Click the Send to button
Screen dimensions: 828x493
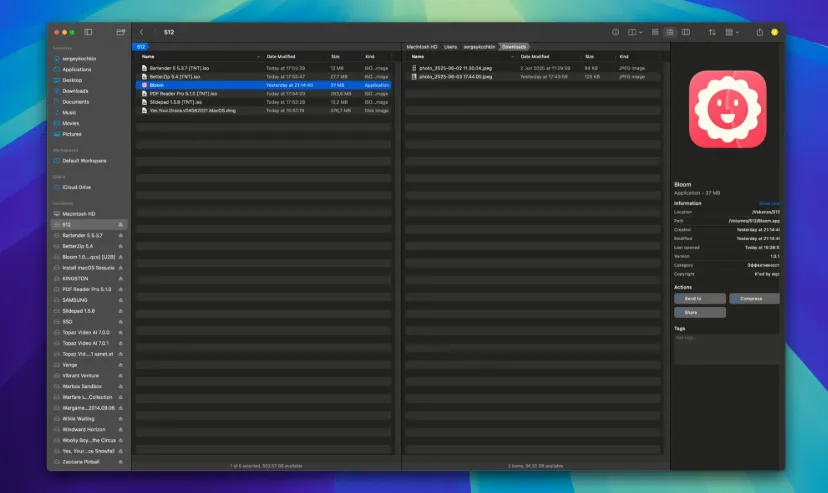click(x=700, y=299)
